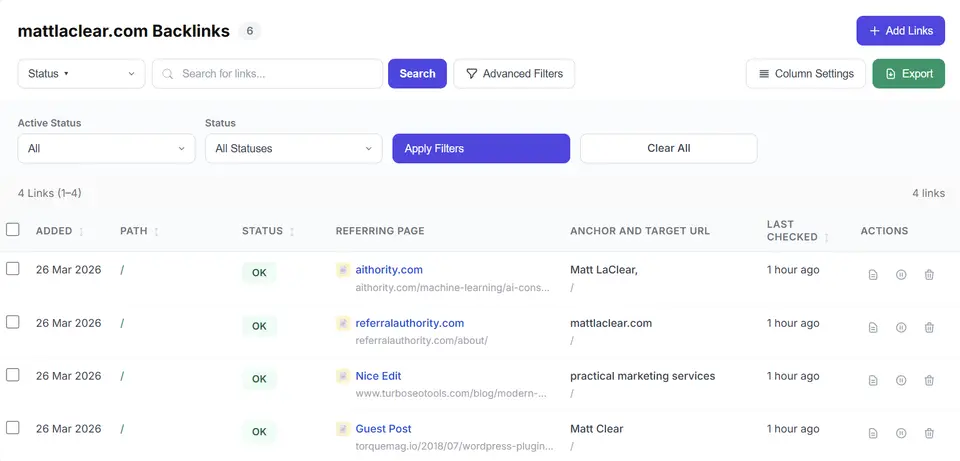The height and width of the screenshot is (461, 960).
Task: Click page icon beside referralauthority.com
Action: pos(343,323)
